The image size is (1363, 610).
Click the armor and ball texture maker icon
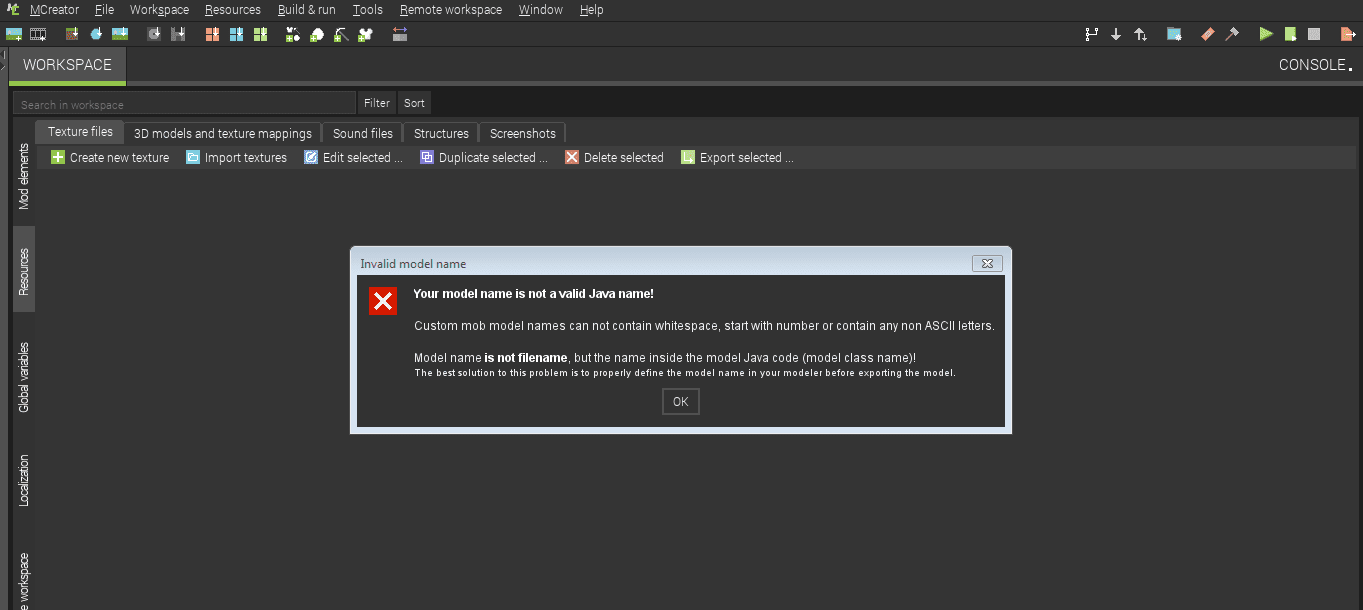click(293, 34)
